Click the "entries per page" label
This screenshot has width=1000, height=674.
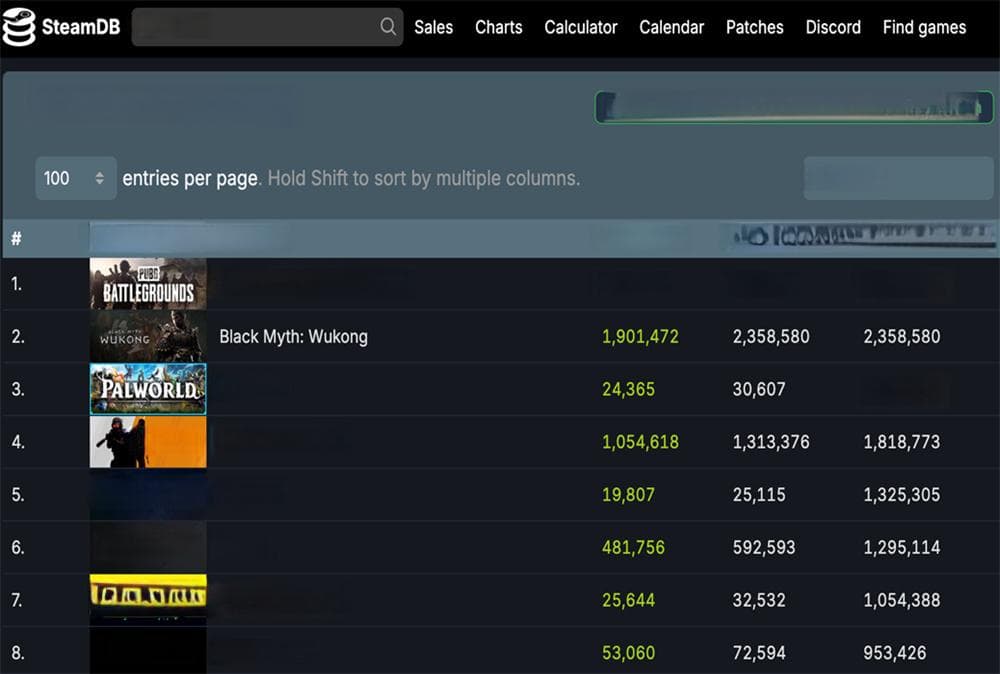[190, 179]
